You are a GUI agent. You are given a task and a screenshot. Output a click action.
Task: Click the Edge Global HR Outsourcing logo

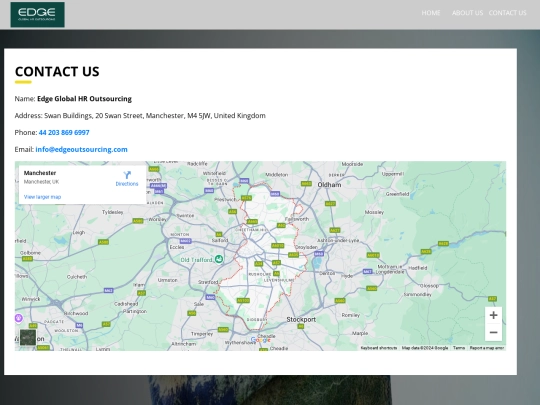38,14
